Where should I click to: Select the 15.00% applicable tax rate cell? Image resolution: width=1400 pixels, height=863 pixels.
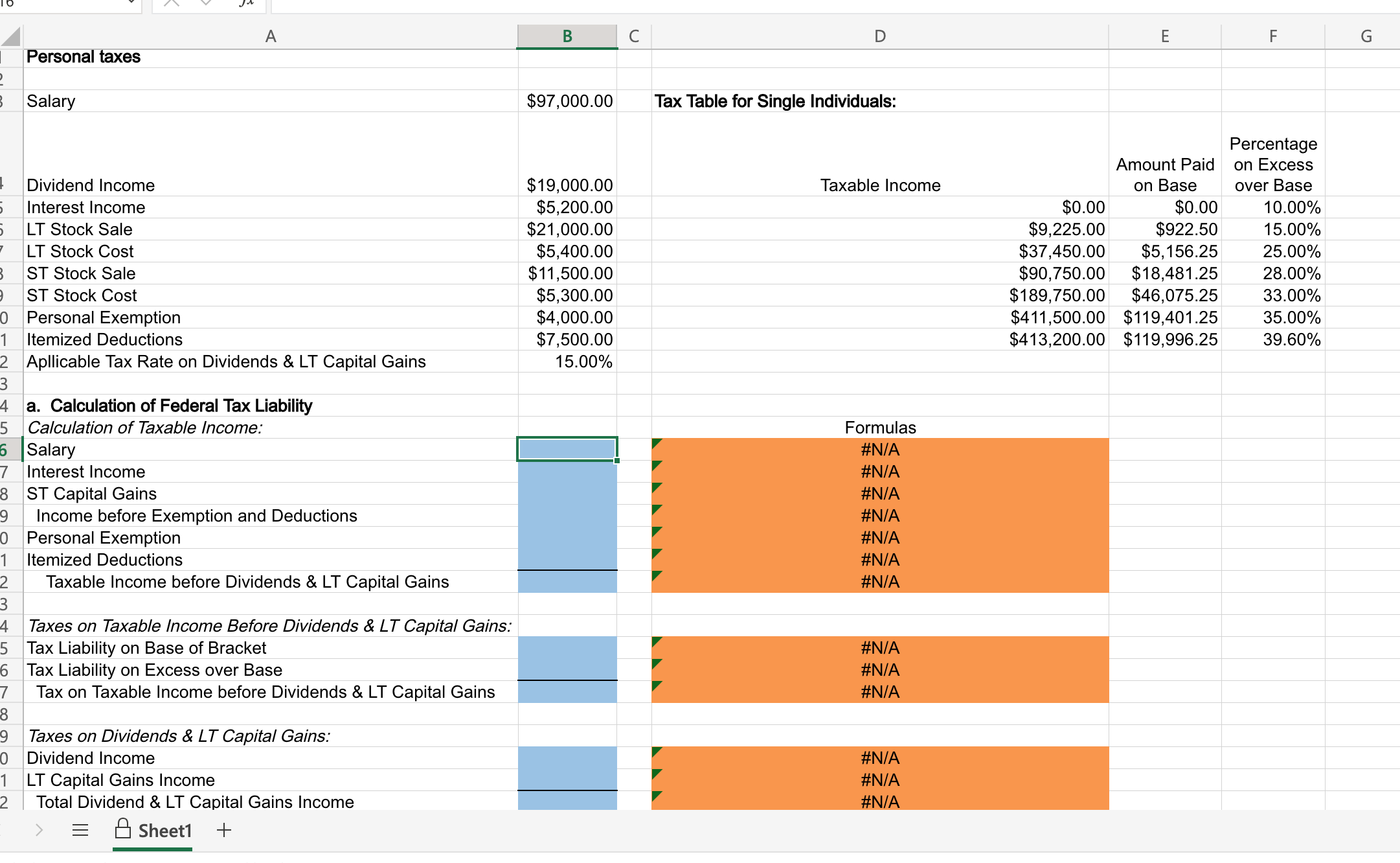tap(567, 362)
